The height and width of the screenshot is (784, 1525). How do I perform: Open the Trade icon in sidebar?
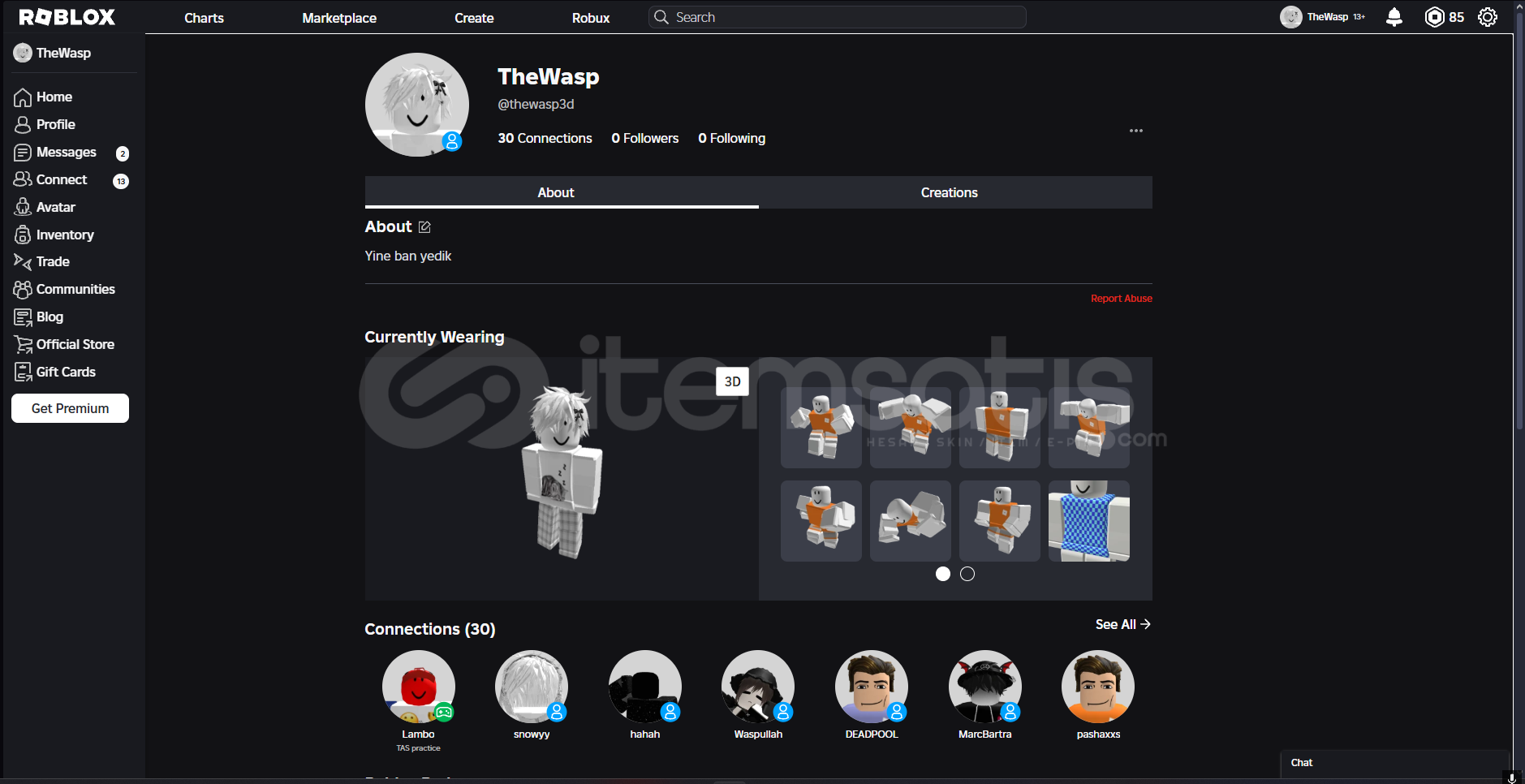tap(23, 261)
